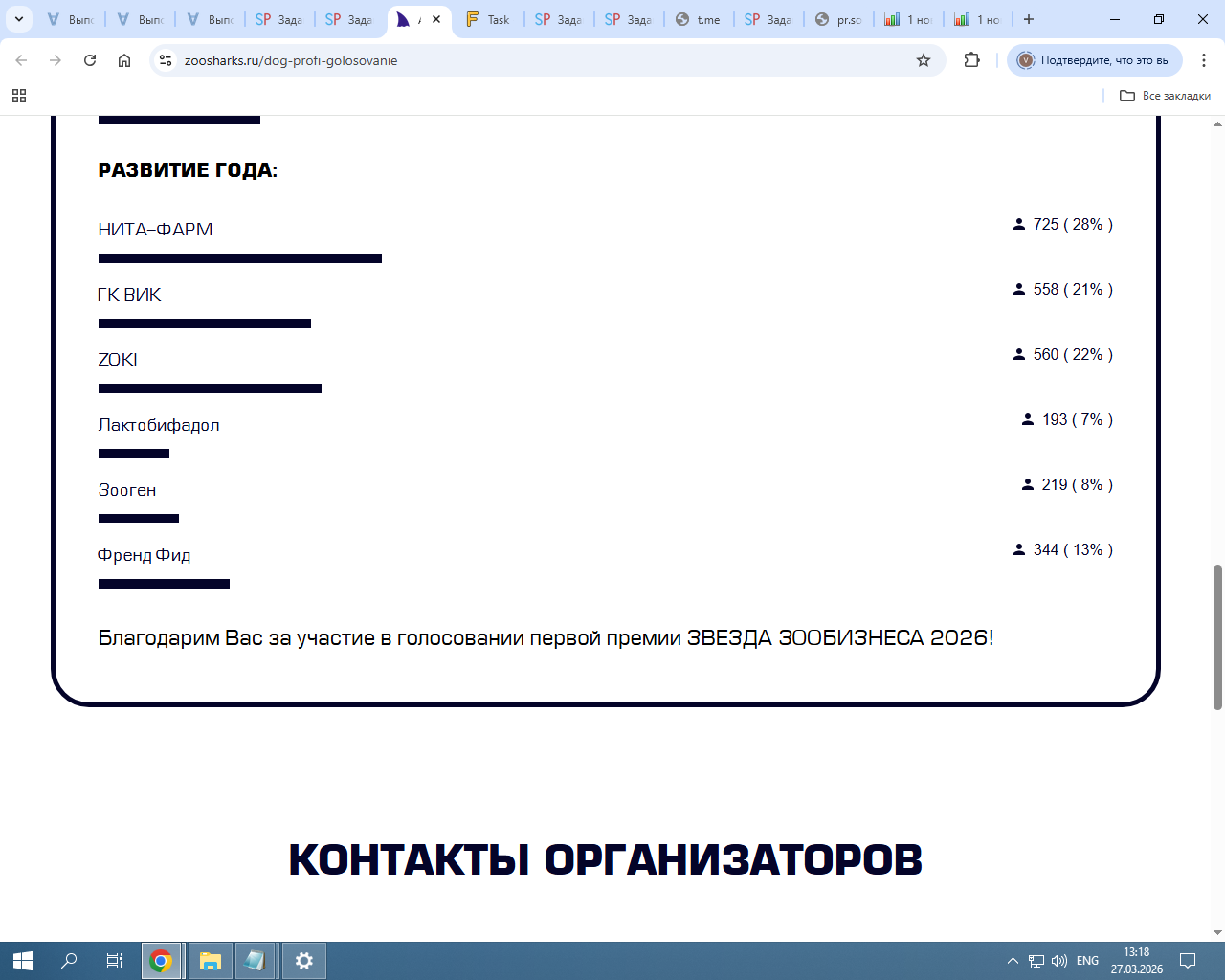Switch to the Task tab
The width and height of the screenshot is (1225, 980).
[489, 19]
